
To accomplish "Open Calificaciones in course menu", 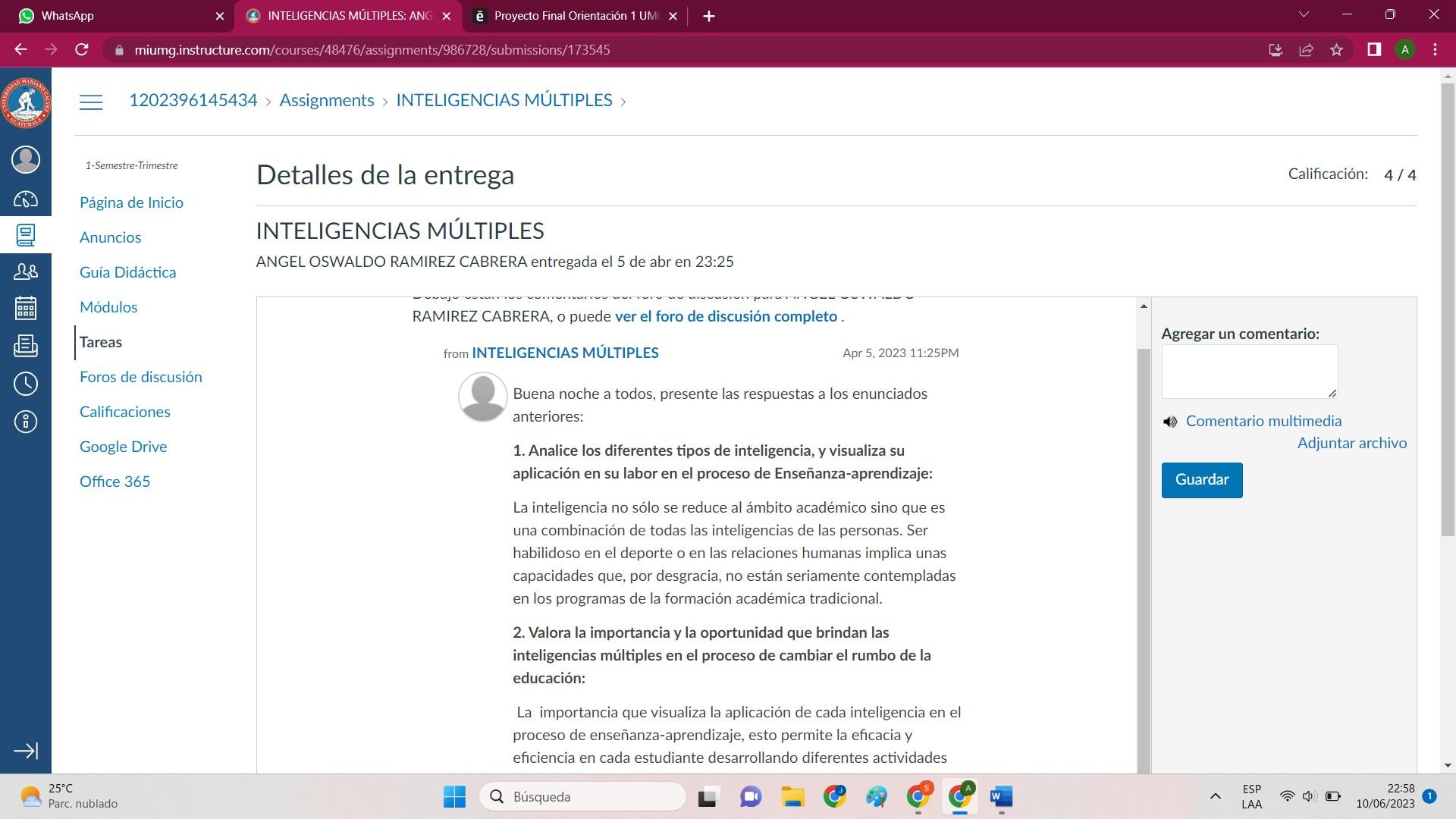I will 125,412.
